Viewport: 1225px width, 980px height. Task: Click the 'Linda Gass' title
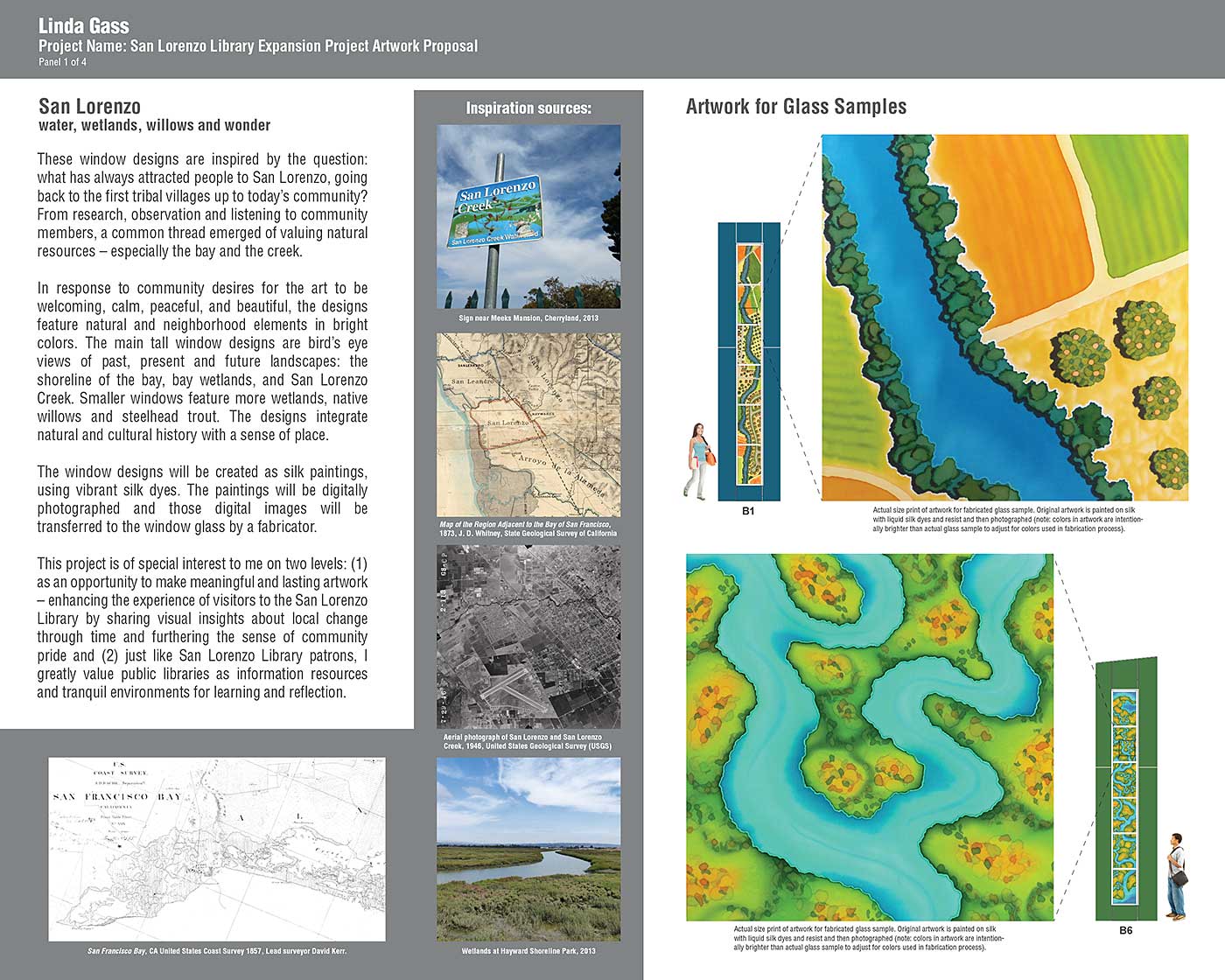pos(84,26)
